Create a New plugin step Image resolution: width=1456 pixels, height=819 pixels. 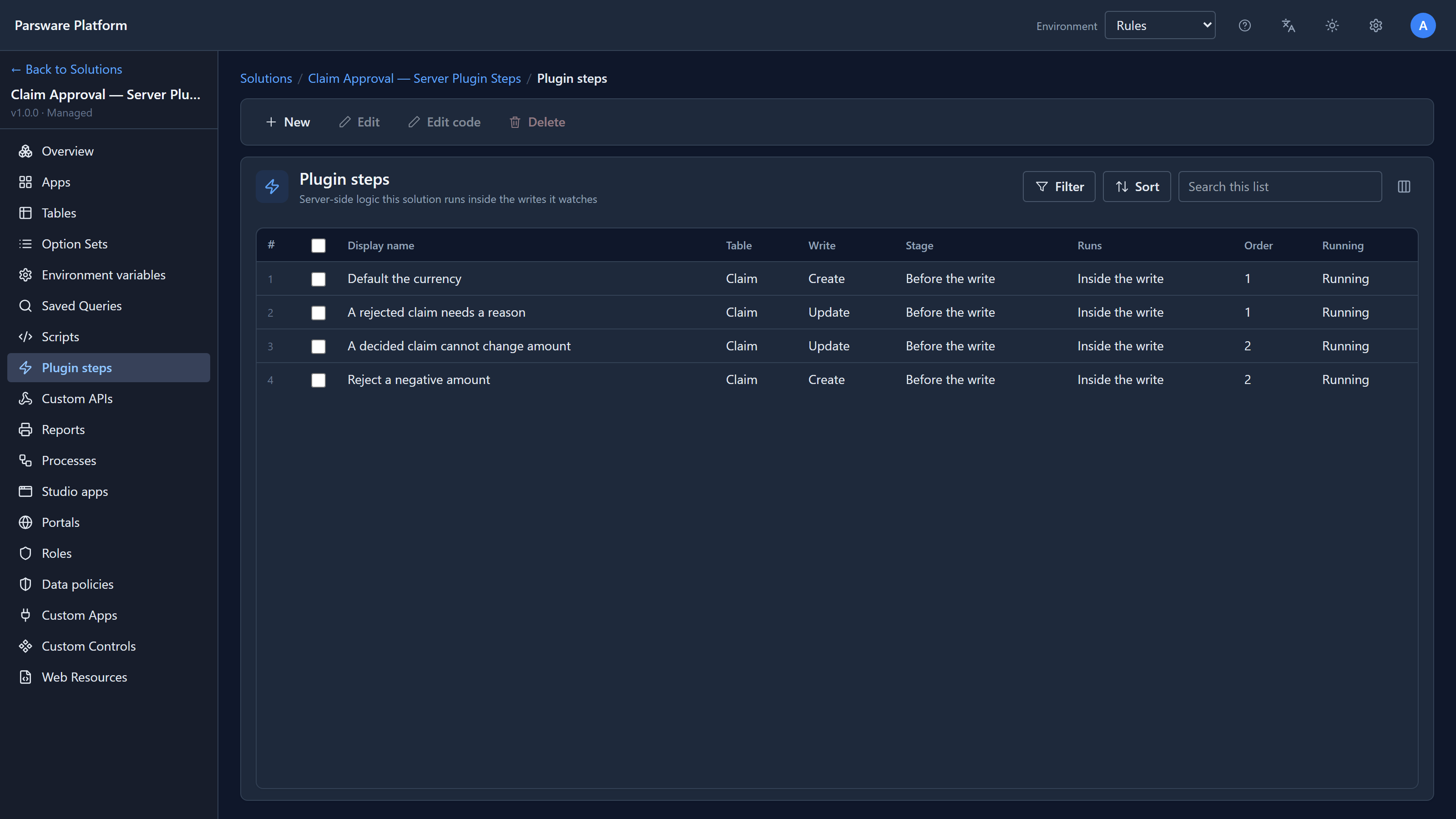pyautogui.click(x=288, y=122)
